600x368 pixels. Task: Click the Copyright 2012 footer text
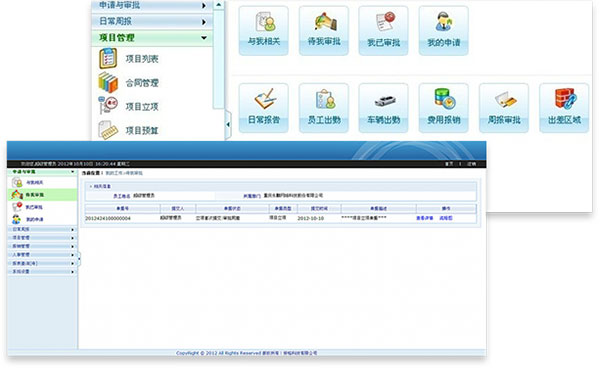pyautogui.click(x=247, y=353)
